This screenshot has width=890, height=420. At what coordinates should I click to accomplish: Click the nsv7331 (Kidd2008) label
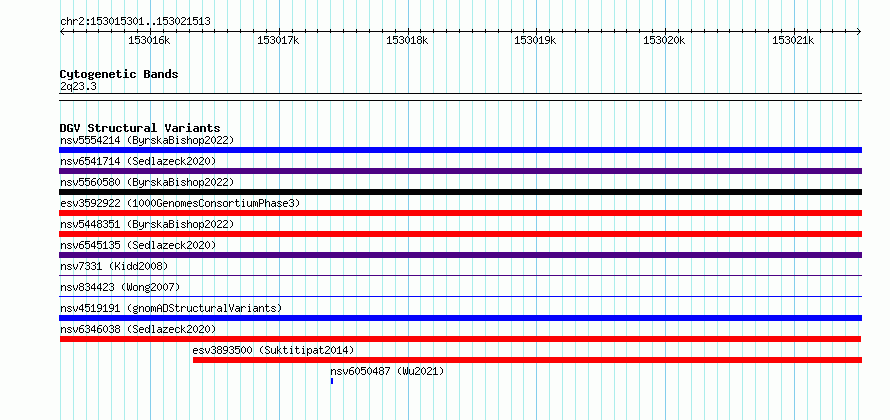114,266
